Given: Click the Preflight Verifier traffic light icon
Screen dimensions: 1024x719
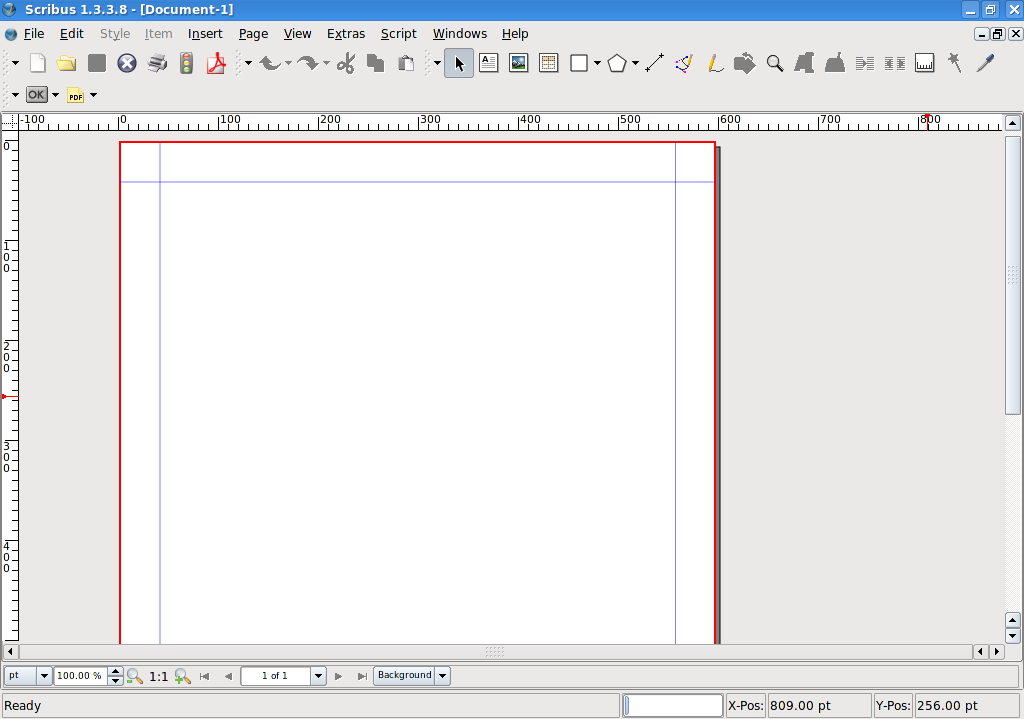Looking at the screenshot, I should (x=186, y=63).
